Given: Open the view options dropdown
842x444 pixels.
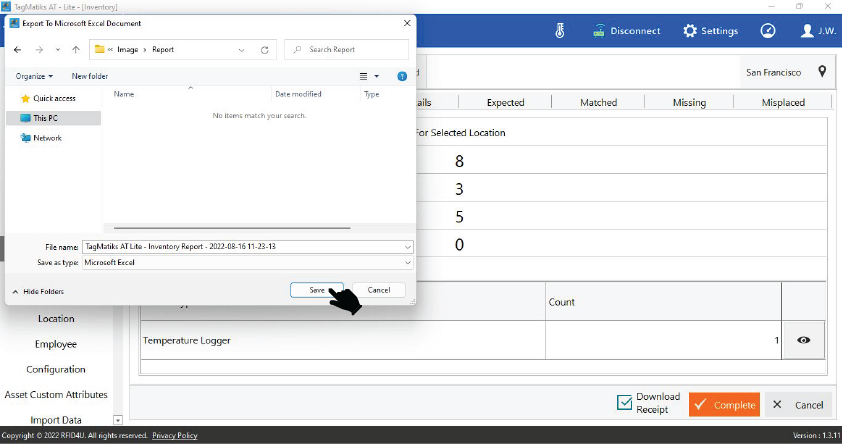Looking at the screenshot, I should (x=377, y=76).
